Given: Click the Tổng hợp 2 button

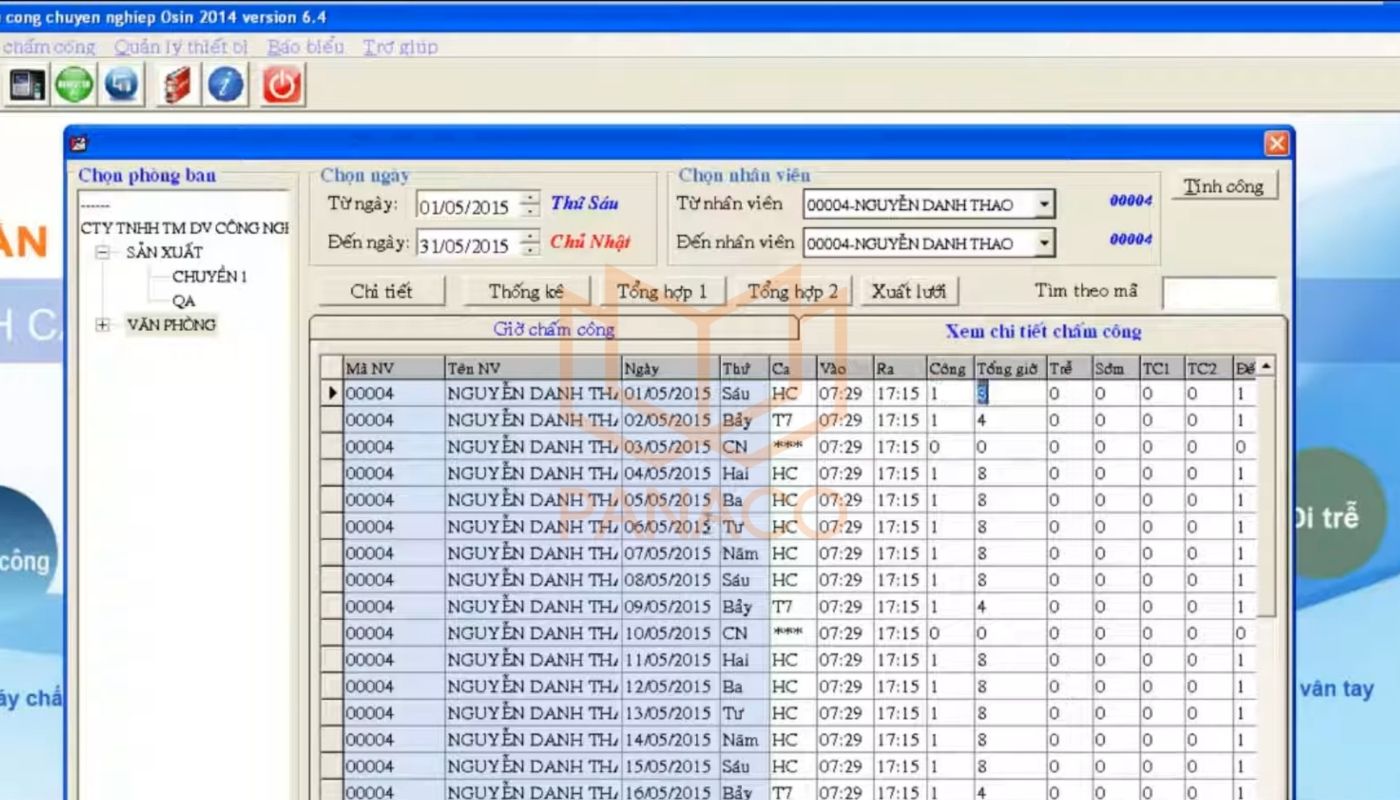Looking at the screenshot, I should click(x=792, y=291).
